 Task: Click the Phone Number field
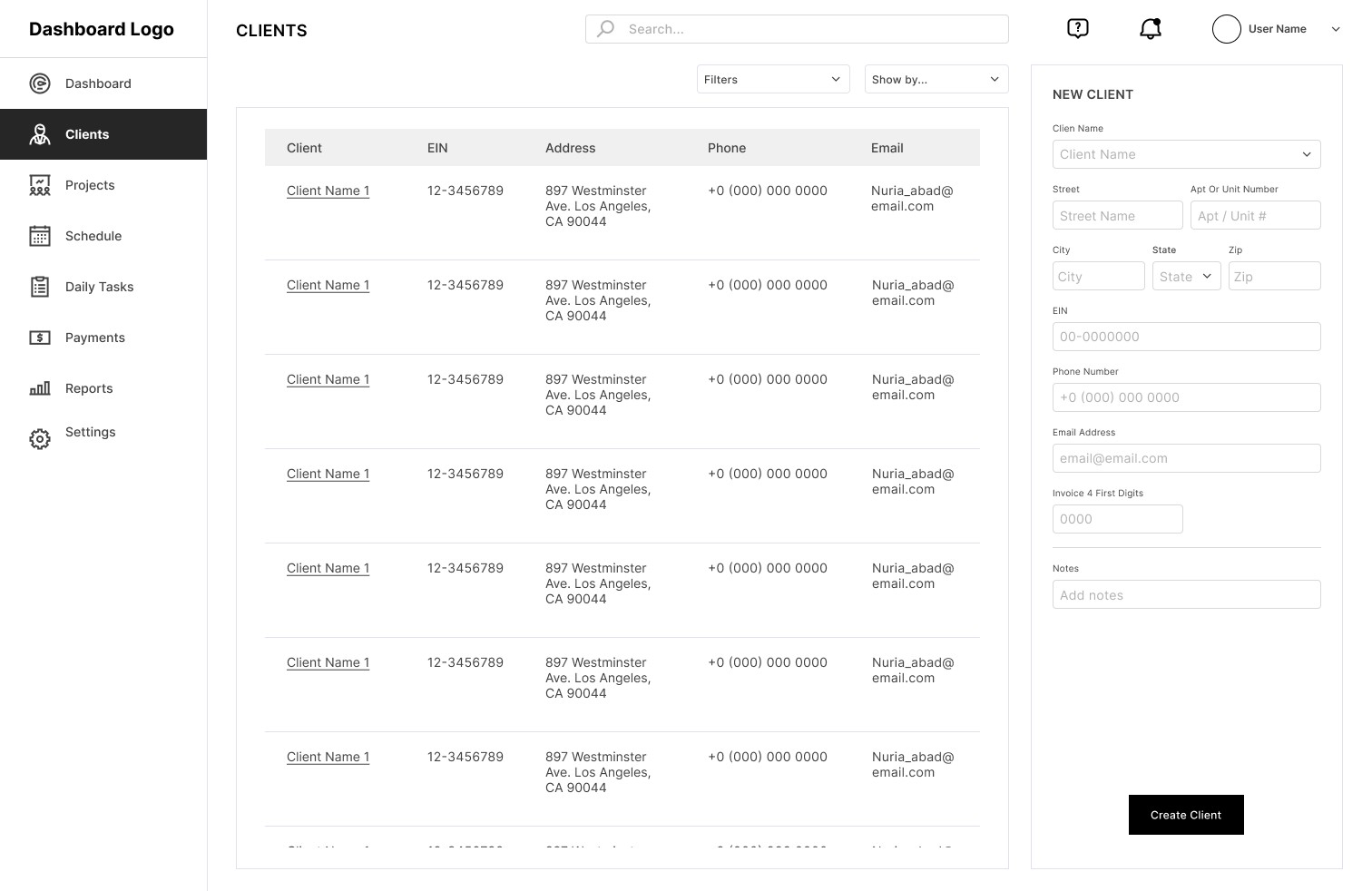click(x=1186, y=397)
